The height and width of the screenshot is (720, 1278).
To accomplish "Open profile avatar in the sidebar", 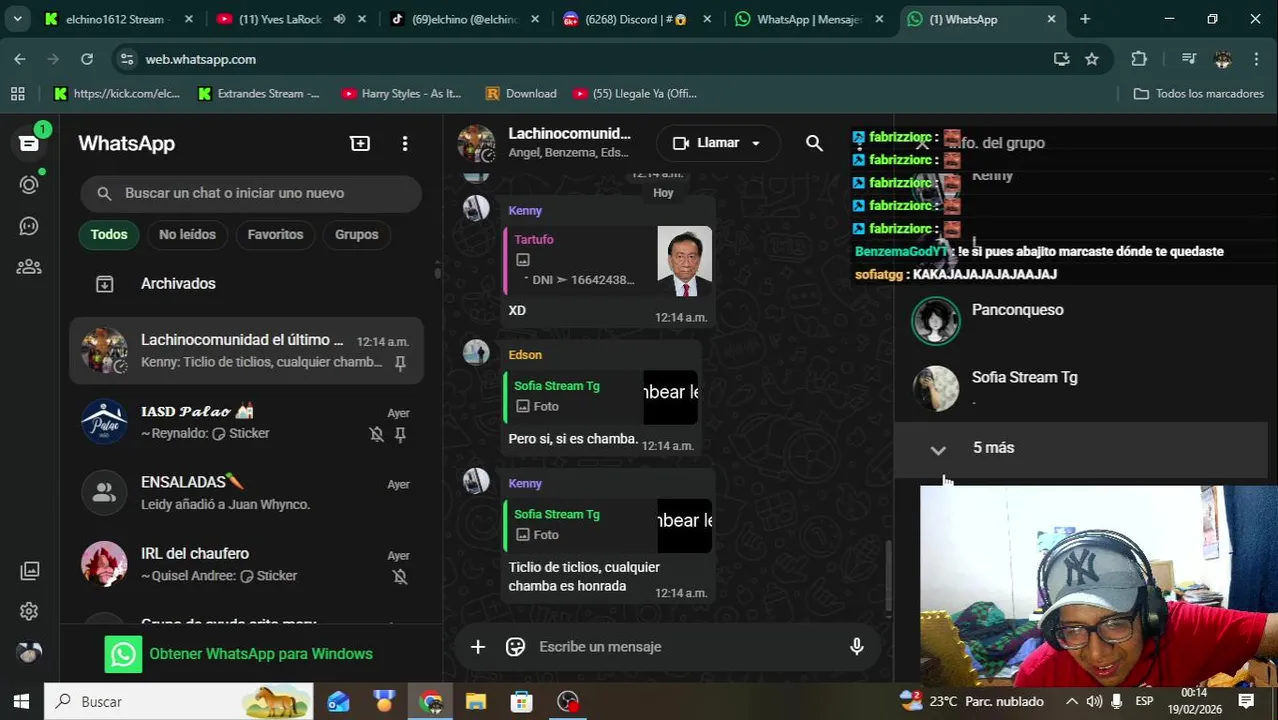I will point(29,652).
